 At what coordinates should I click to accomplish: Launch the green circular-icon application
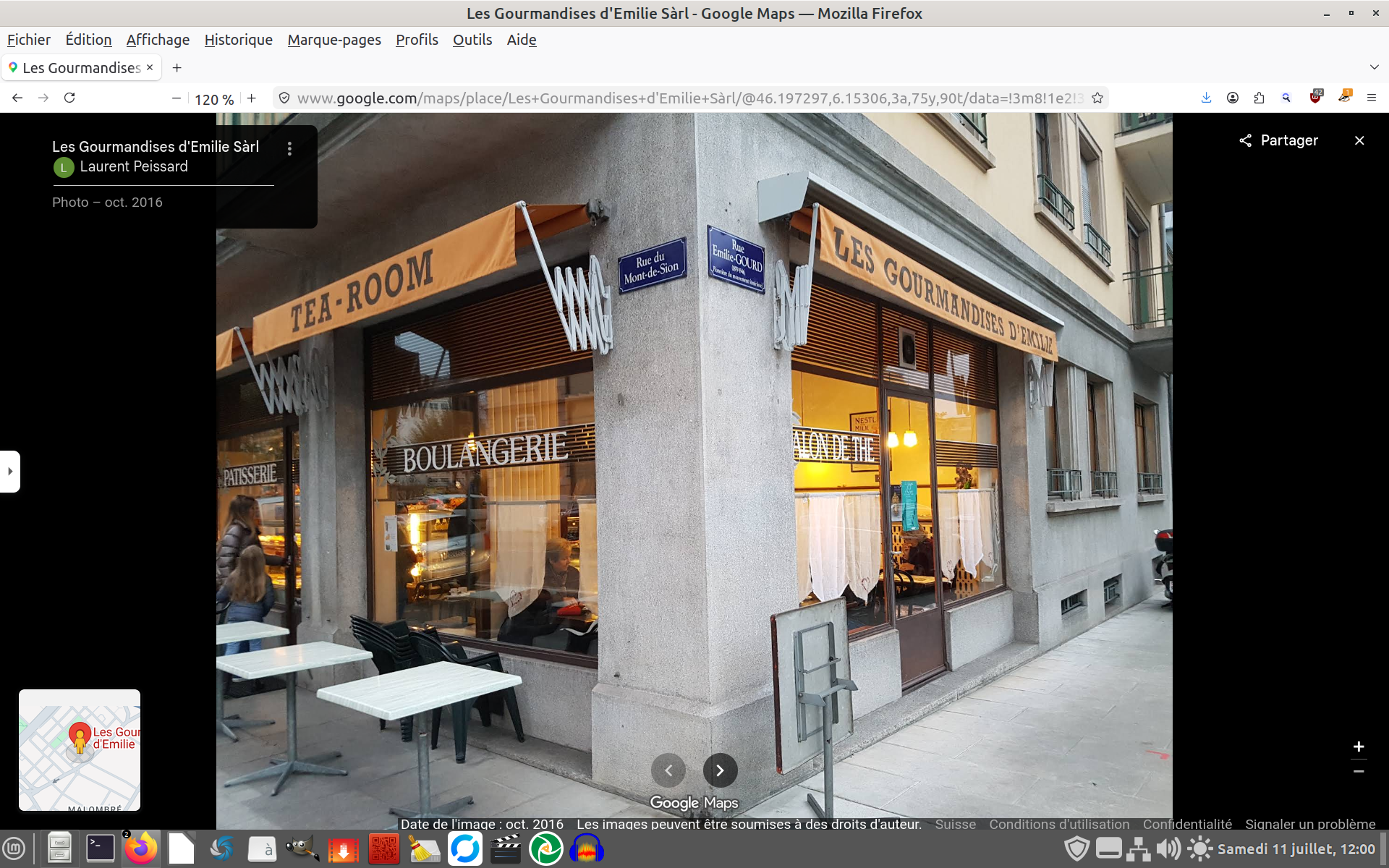coord(546,848)
